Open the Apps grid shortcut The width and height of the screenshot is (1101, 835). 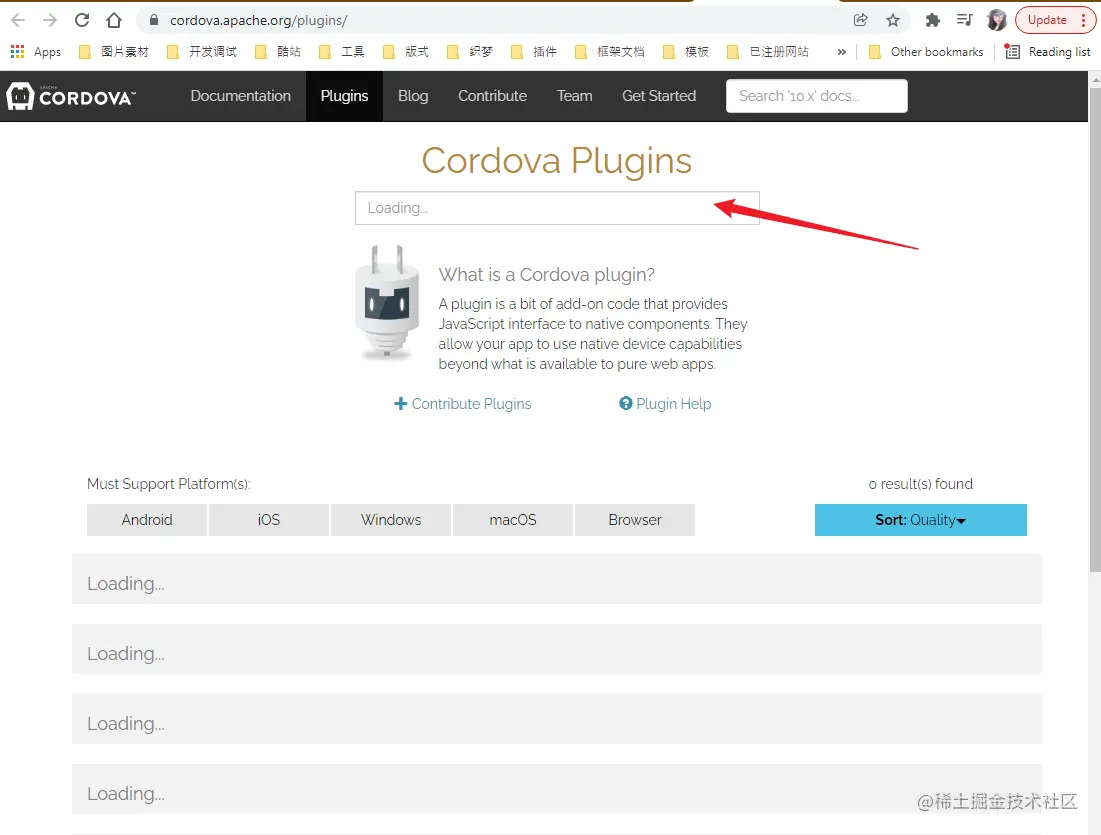point(36,52)
